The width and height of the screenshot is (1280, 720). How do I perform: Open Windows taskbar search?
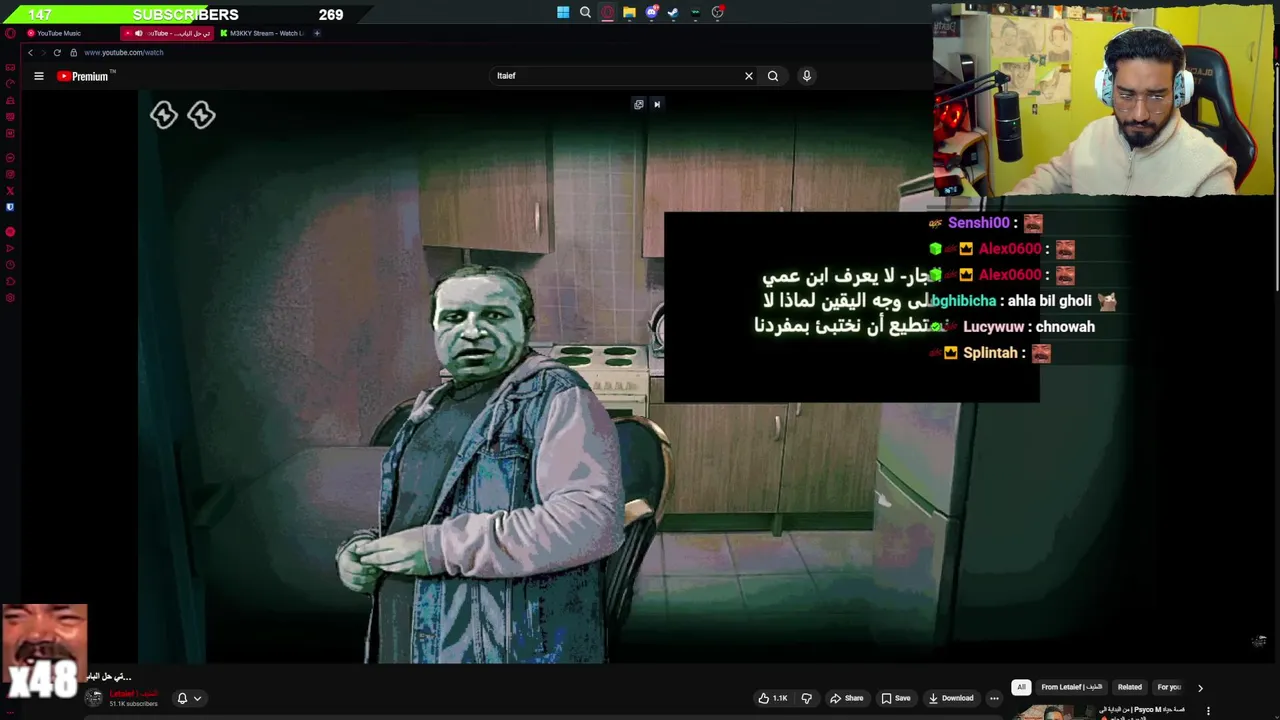pos(585,13)
